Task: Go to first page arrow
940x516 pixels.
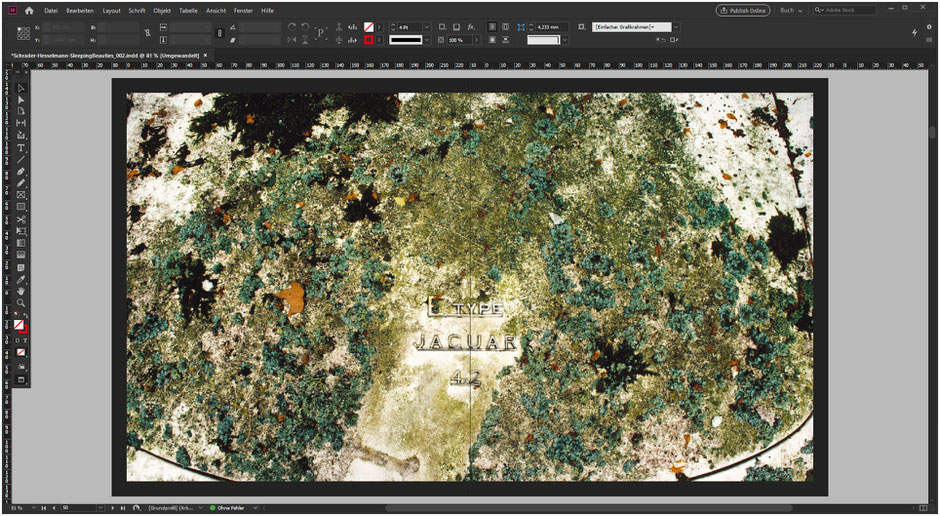Action: [44, 508]
